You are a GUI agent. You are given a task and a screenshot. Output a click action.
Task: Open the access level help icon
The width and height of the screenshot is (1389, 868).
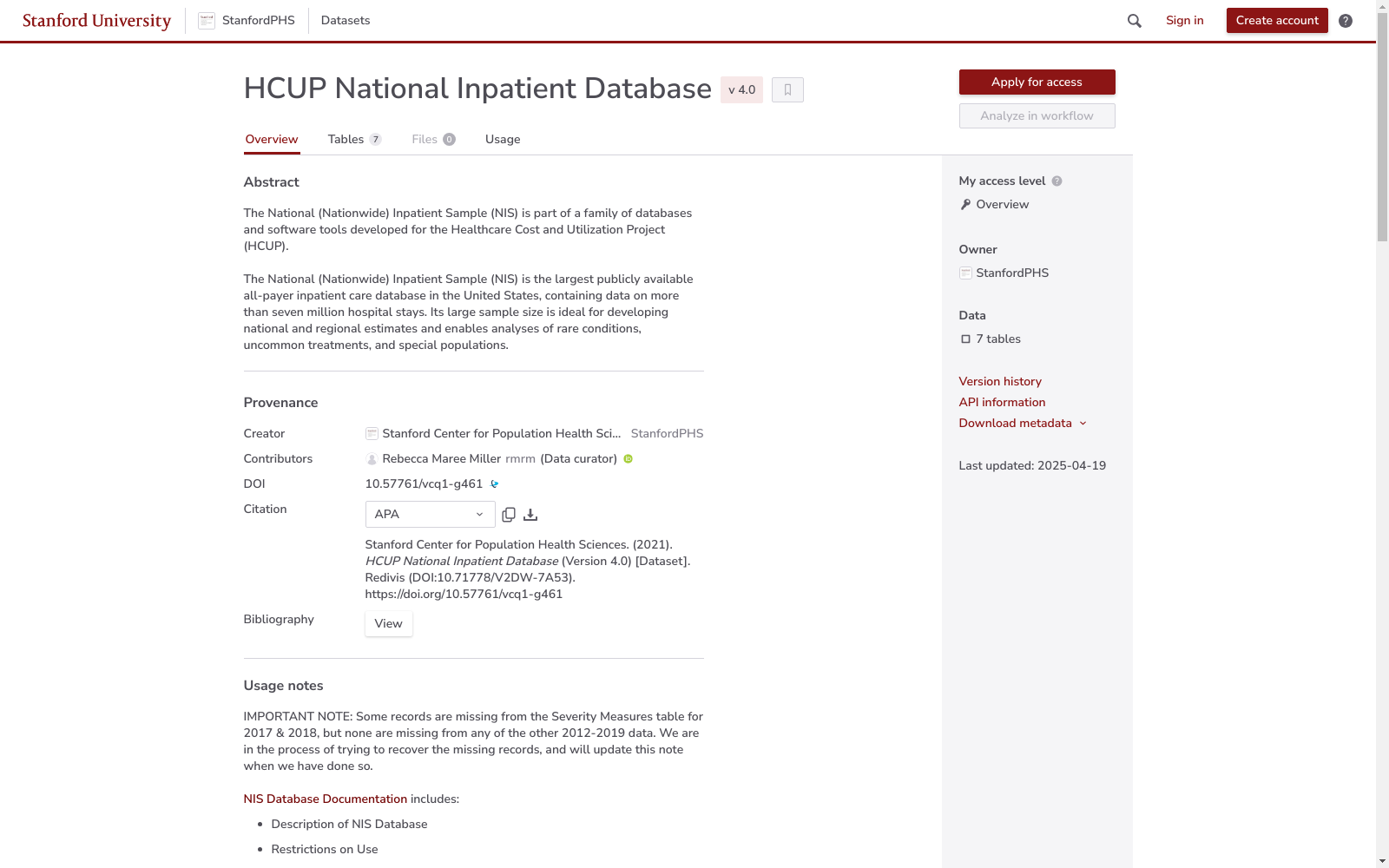1057,181
